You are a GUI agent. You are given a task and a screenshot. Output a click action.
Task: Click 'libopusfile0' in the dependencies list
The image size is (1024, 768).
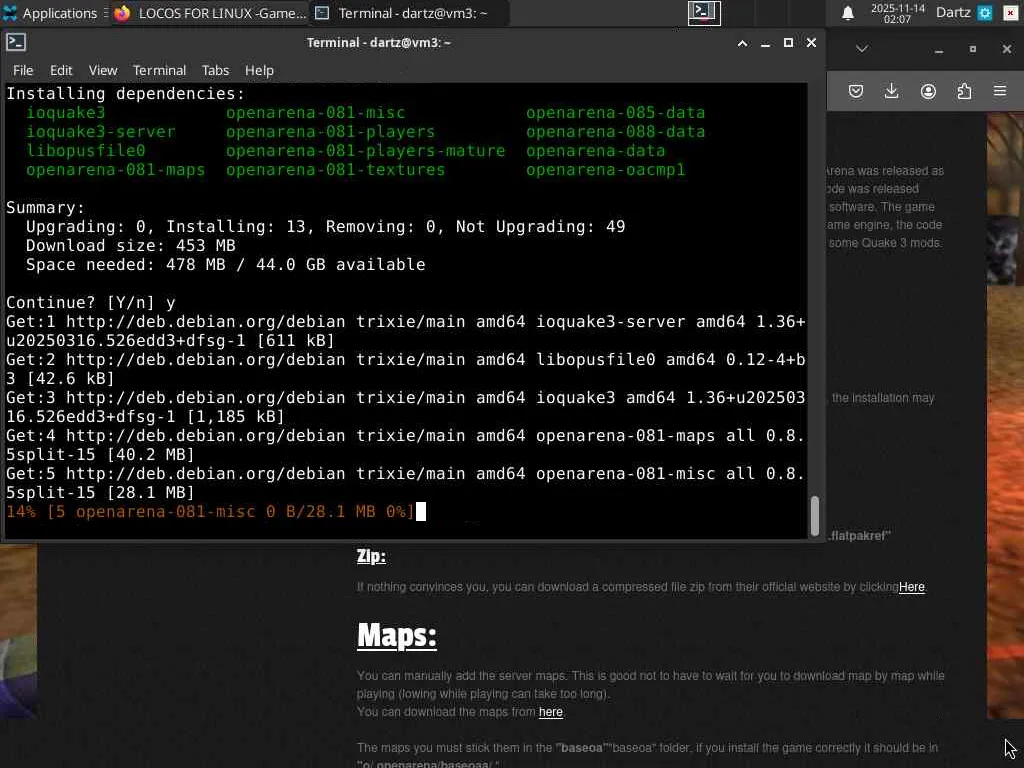[x=86, y=151]
